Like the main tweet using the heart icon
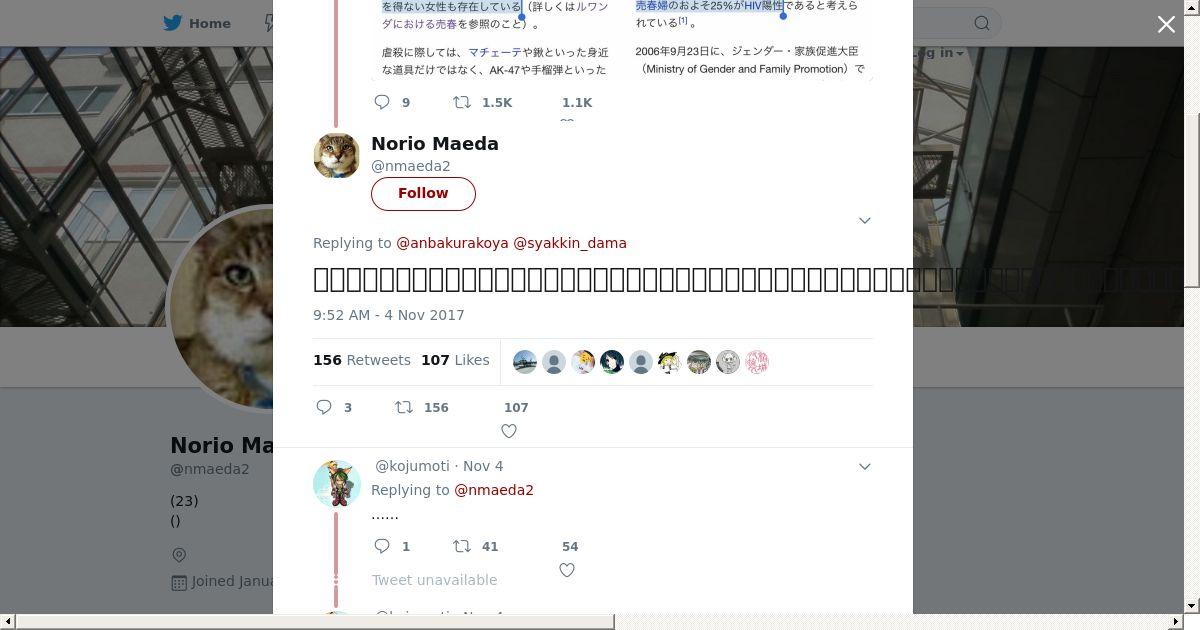The height and width of the screenshot is (630, 1200). click(509, 431)
